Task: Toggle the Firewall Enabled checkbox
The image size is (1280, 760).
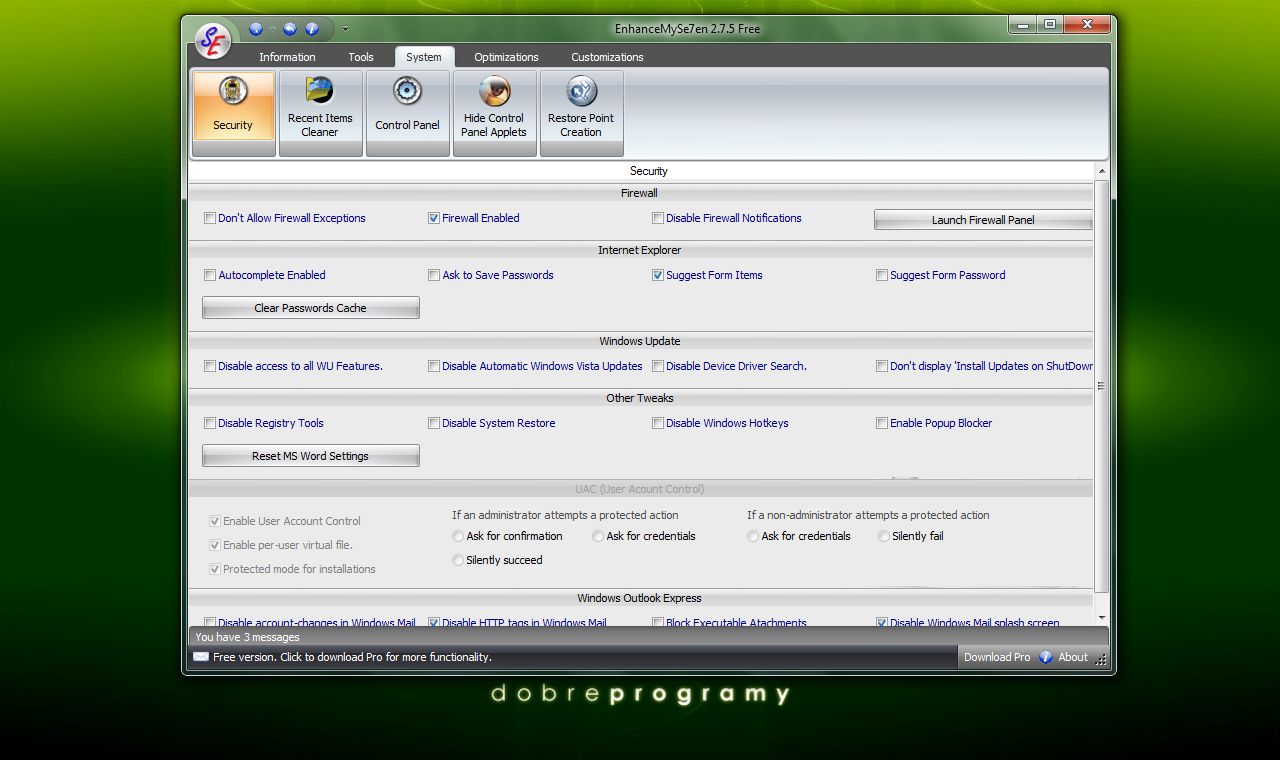Action: coord(434,218)
